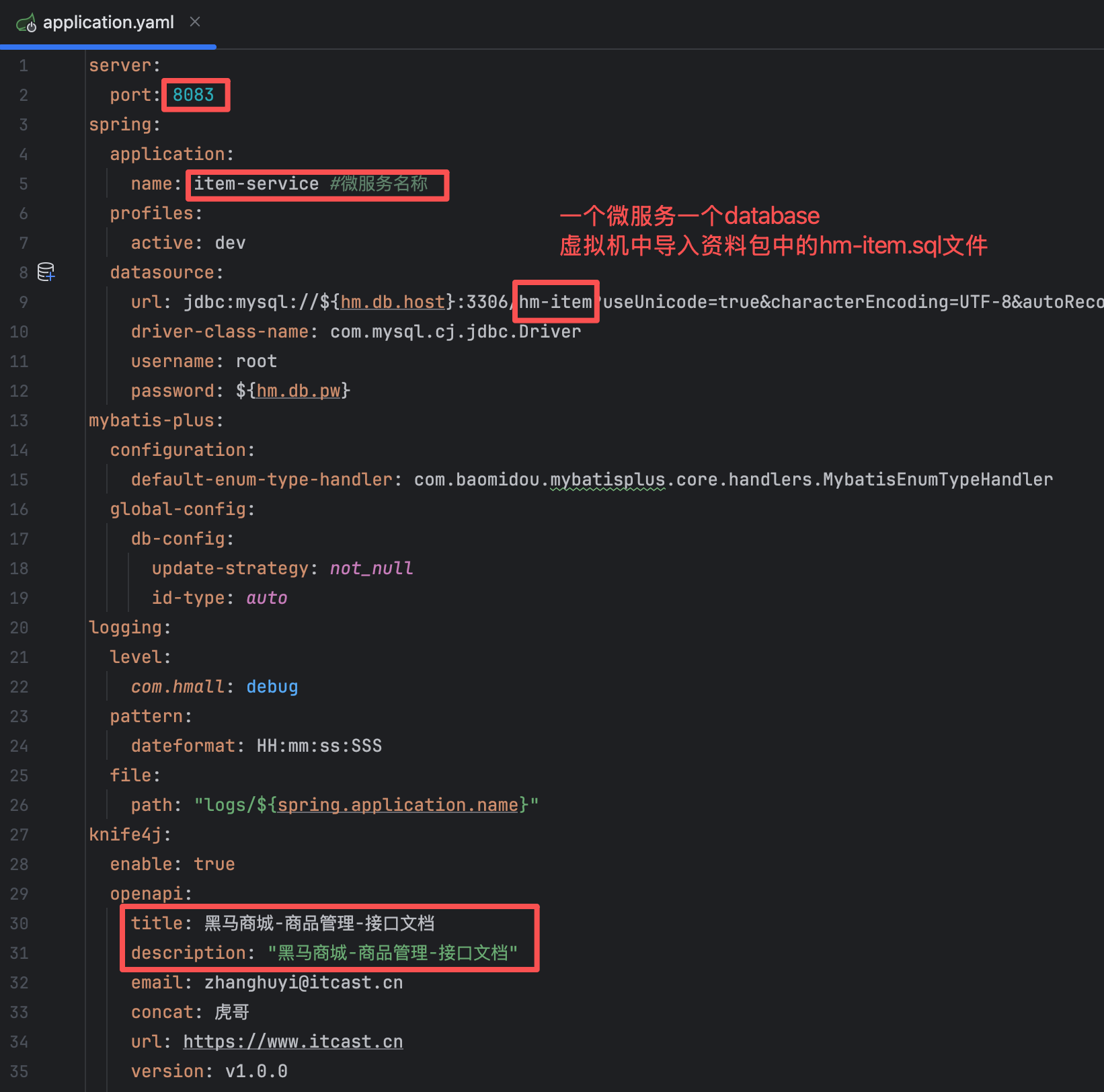Click line number 35 in the gutter
1104x1092 pixels.
click(x=19, y=1071)
